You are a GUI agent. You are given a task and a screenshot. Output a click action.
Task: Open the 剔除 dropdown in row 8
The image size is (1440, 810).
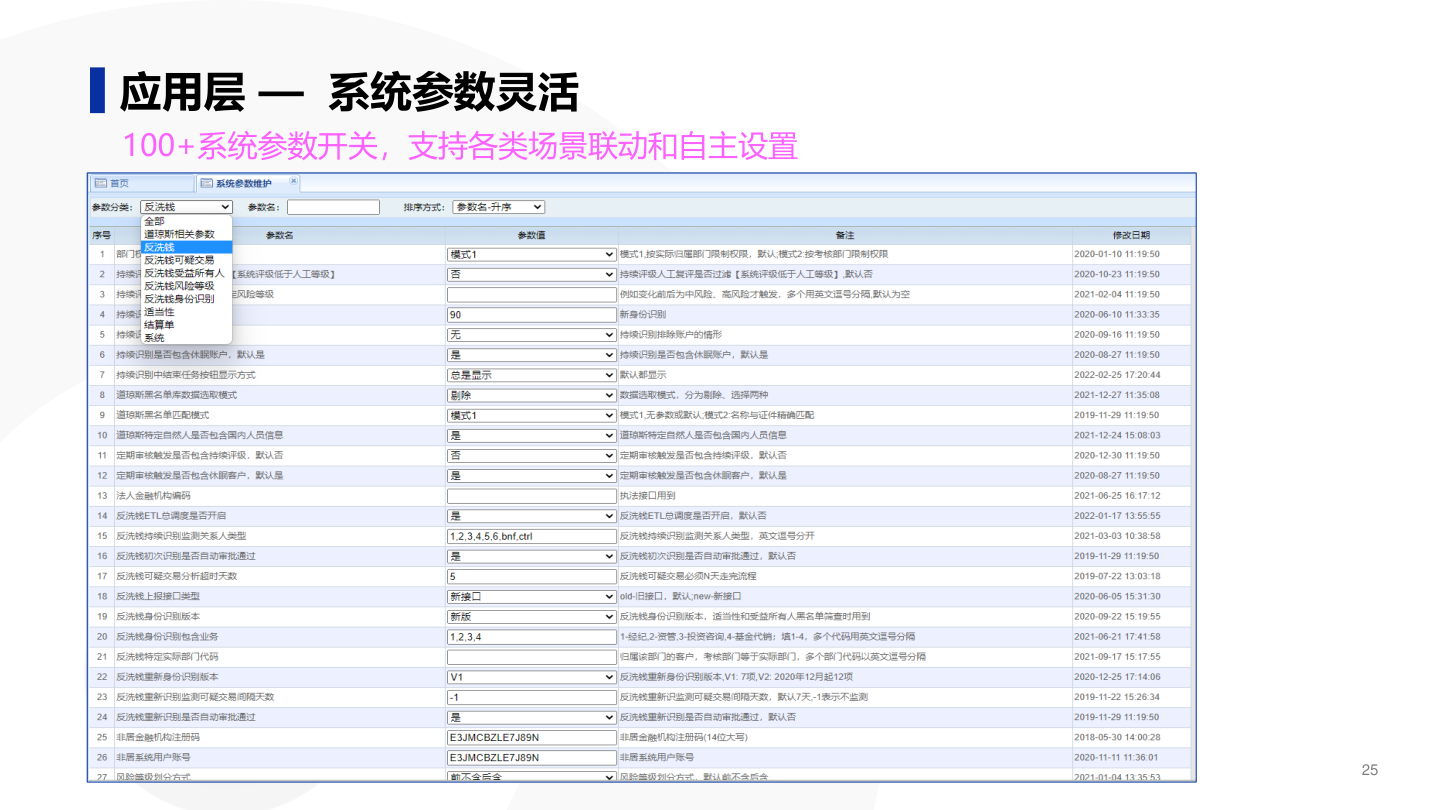pos(531,395)
